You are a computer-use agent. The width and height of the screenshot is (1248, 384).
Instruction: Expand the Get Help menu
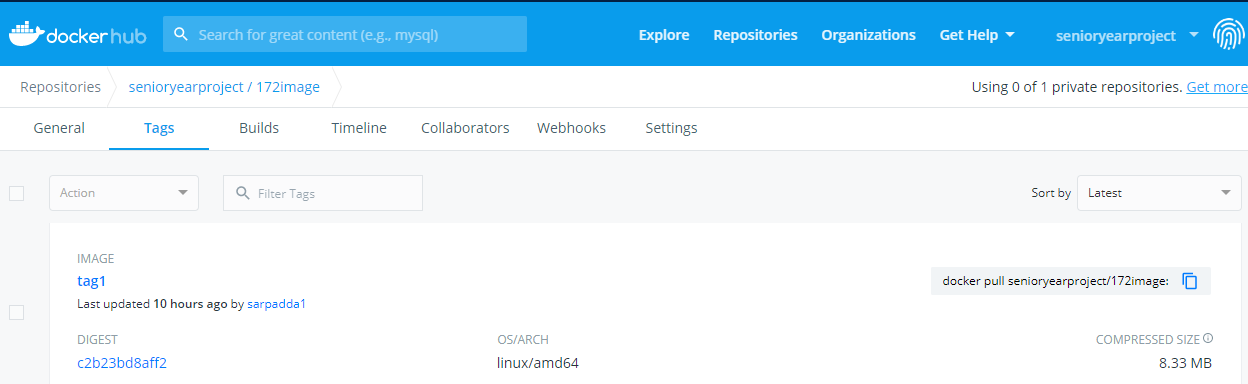pyautogui.click(x=977, y=35)
